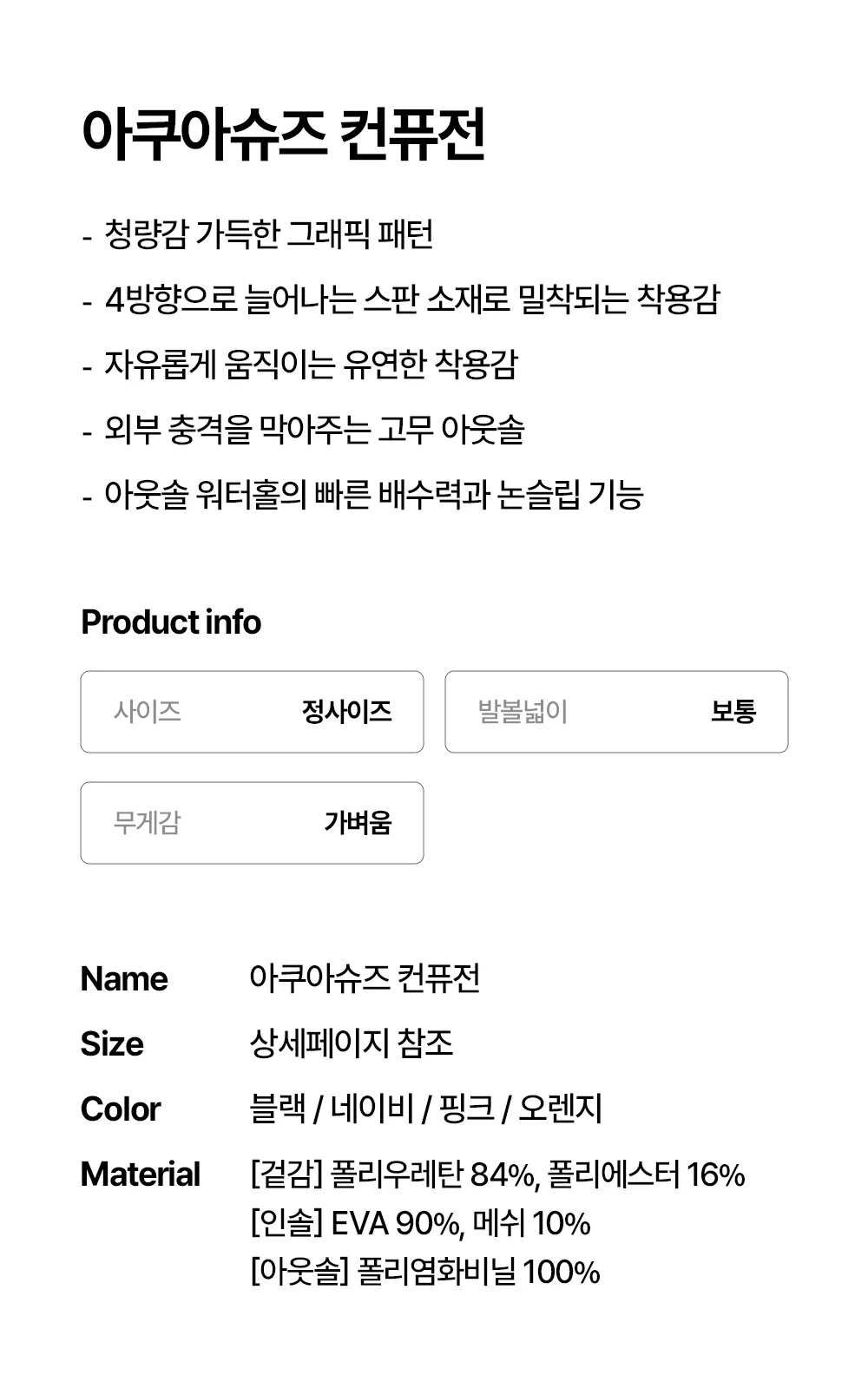Click the Color row label
Viewport: 868px width, 1395px height.
pyautogui.click(x=121, y=1109)
